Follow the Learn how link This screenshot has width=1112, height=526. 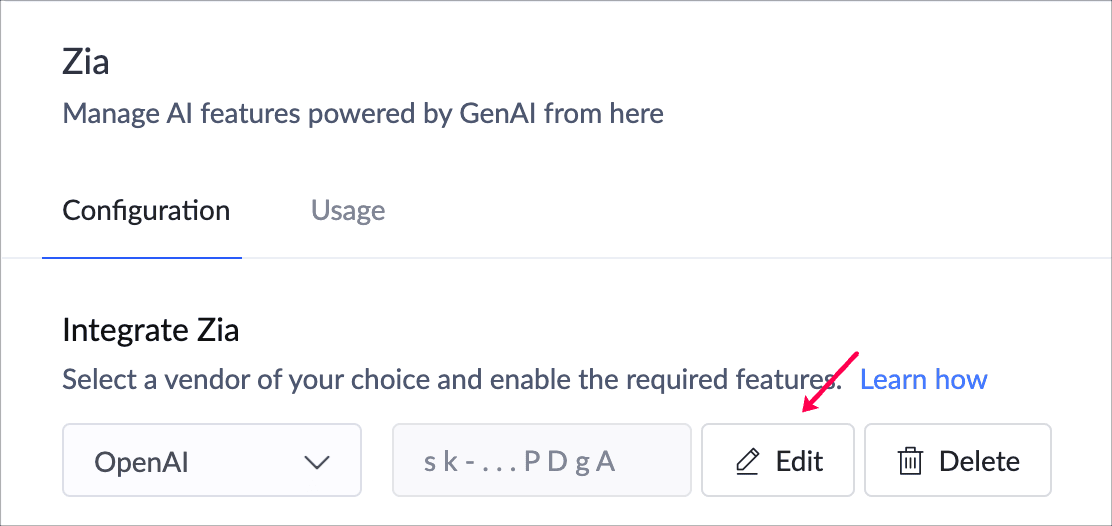click(923, 380)
